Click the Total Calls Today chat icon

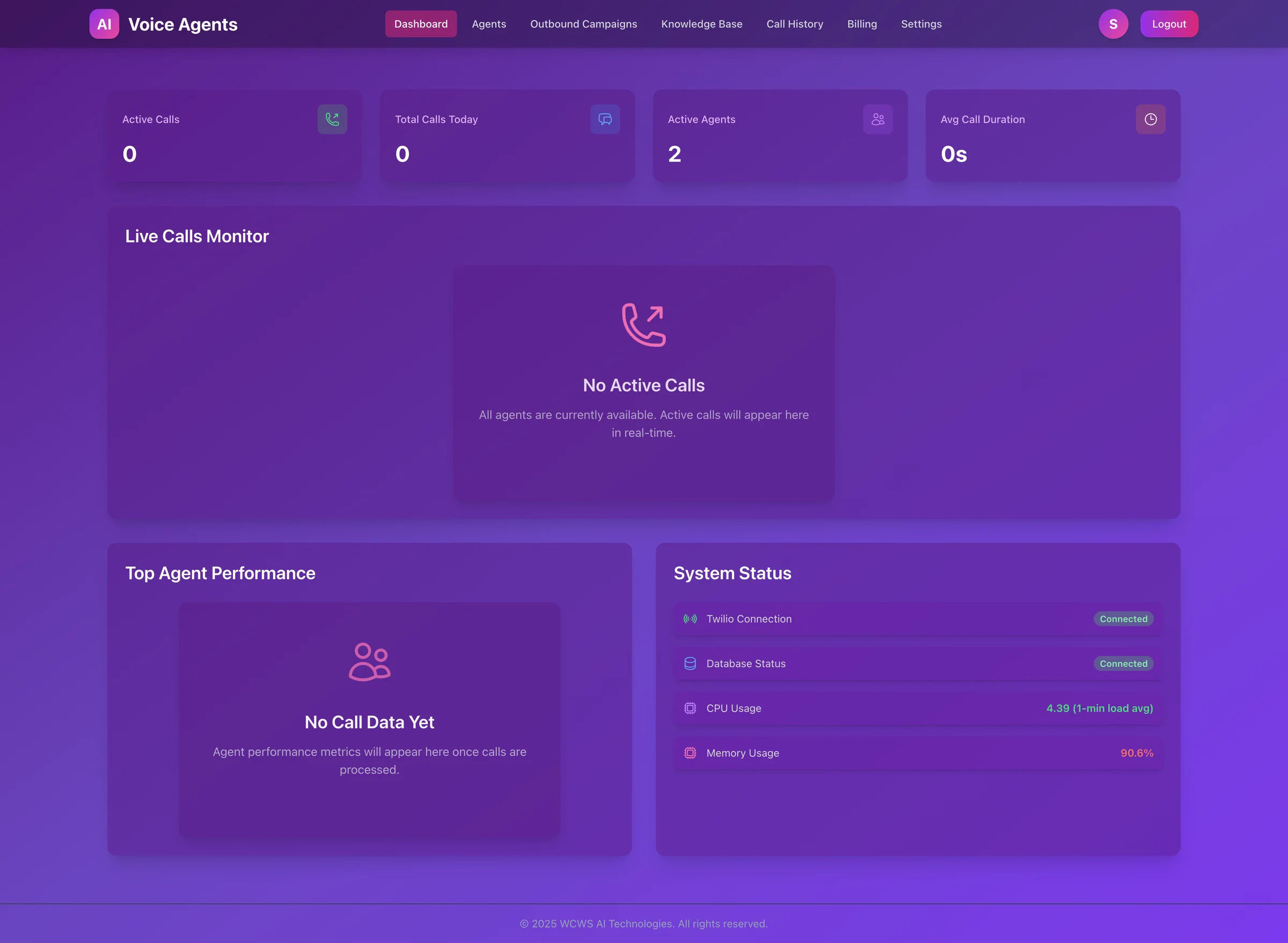pyautogui.click(x=605, y=119)
